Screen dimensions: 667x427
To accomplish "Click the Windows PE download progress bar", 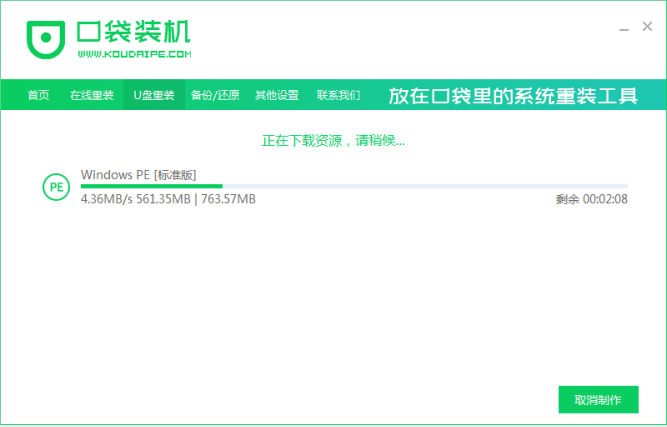I will click(353, 186).
